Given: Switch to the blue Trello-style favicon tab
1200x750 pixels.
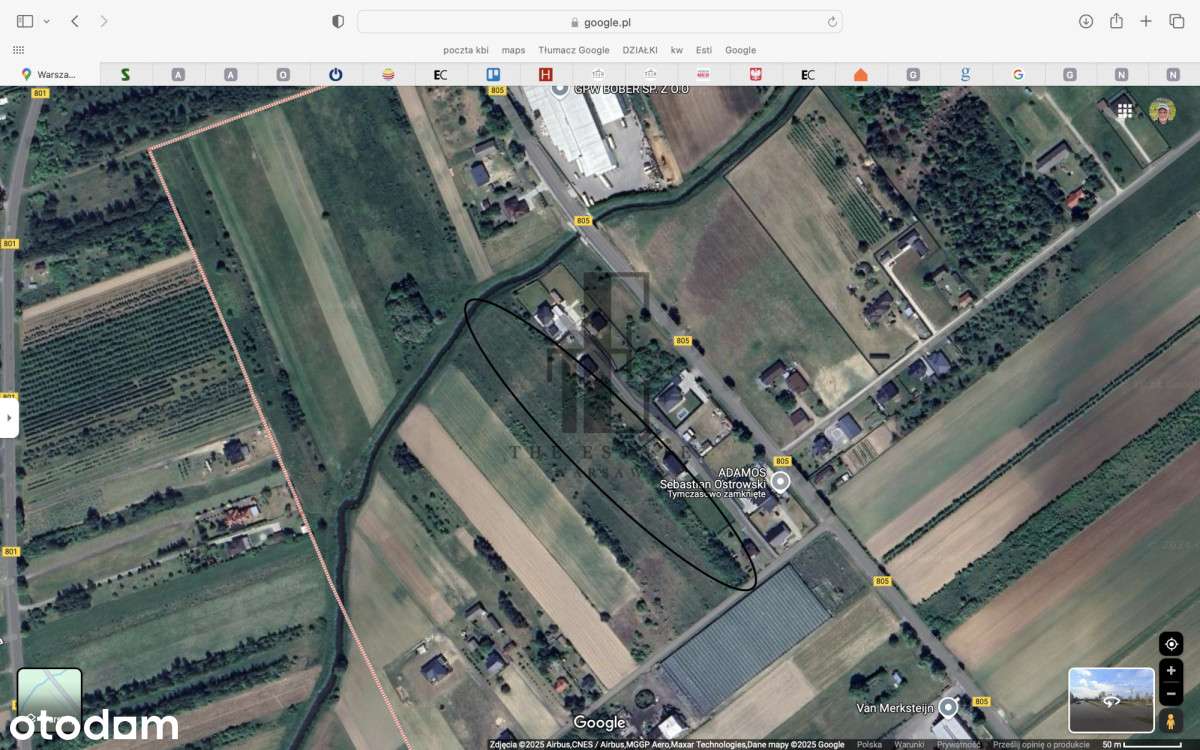Looking at the screenshot, I should click(493, 74).
